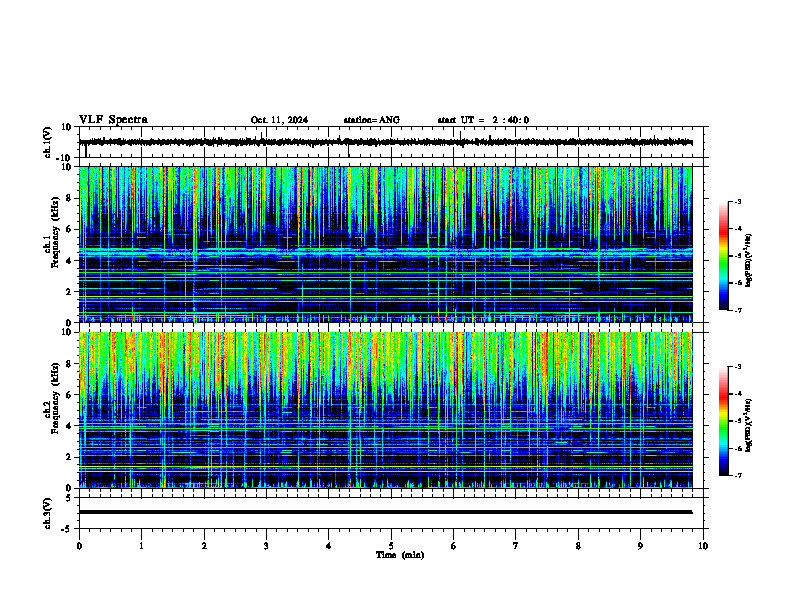
Task: Click the ch.1 "Frequency (kHz)" axis label
Action: [55, 232]
